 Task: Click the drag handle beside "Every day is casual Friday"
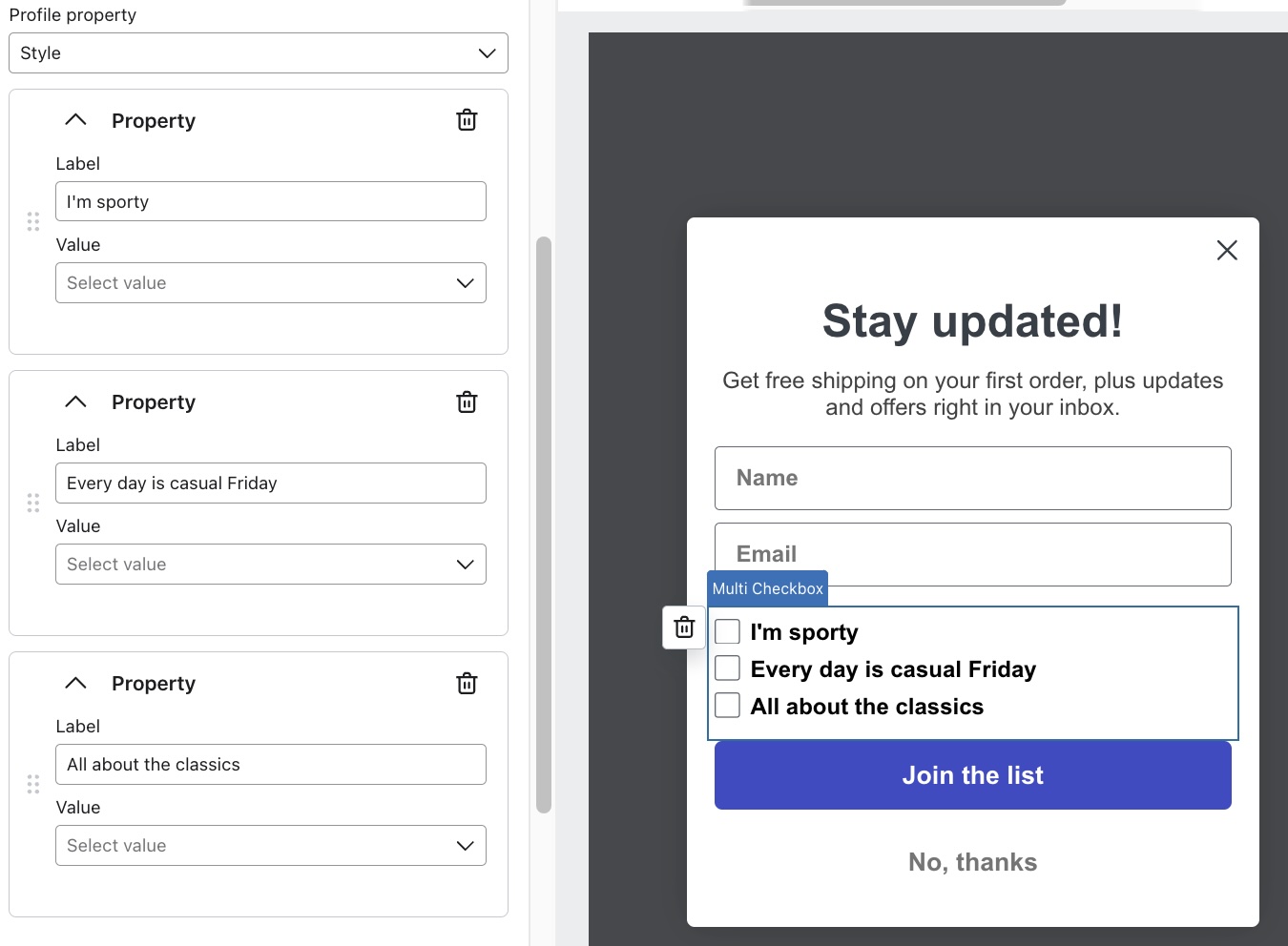point(32,502)
